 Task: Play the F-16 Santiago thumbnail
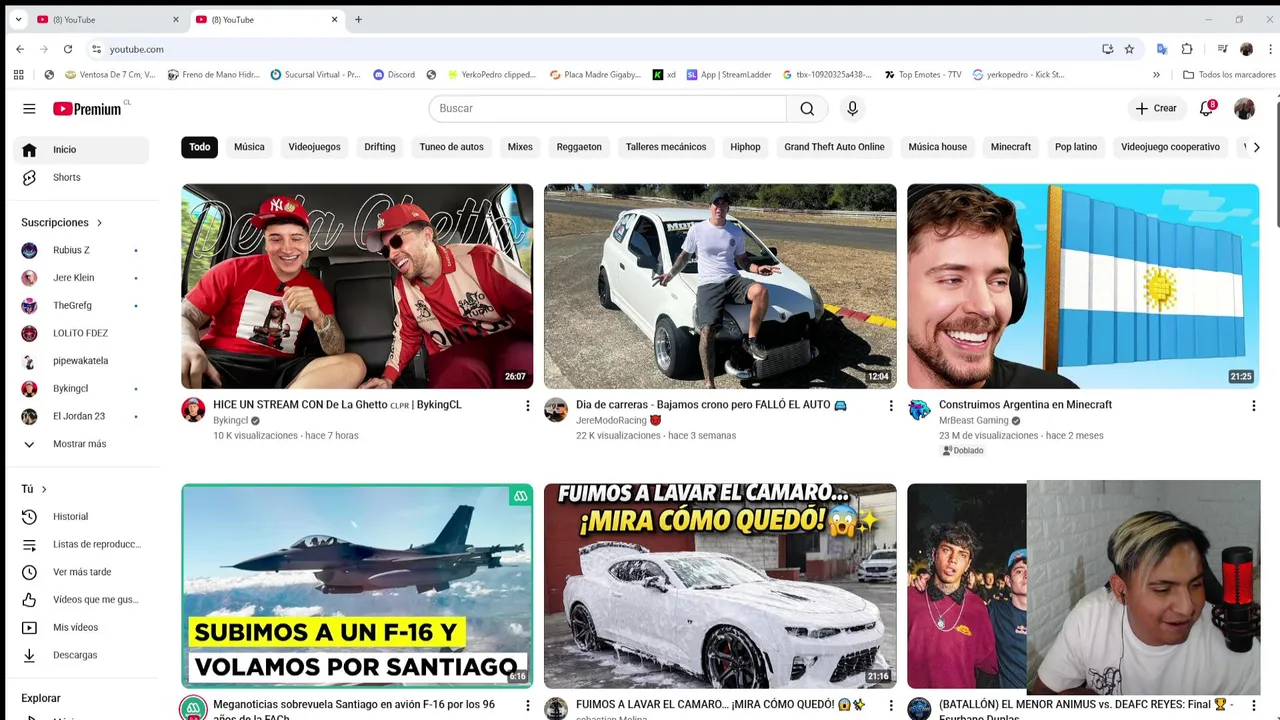click(x=357, y=586)
